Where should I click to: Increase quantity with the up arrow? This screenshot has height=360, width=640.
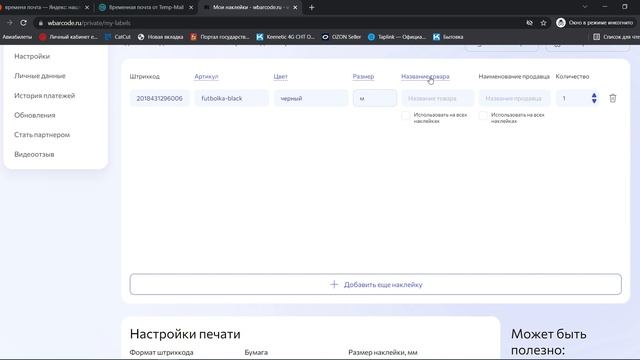coord(594,95)
